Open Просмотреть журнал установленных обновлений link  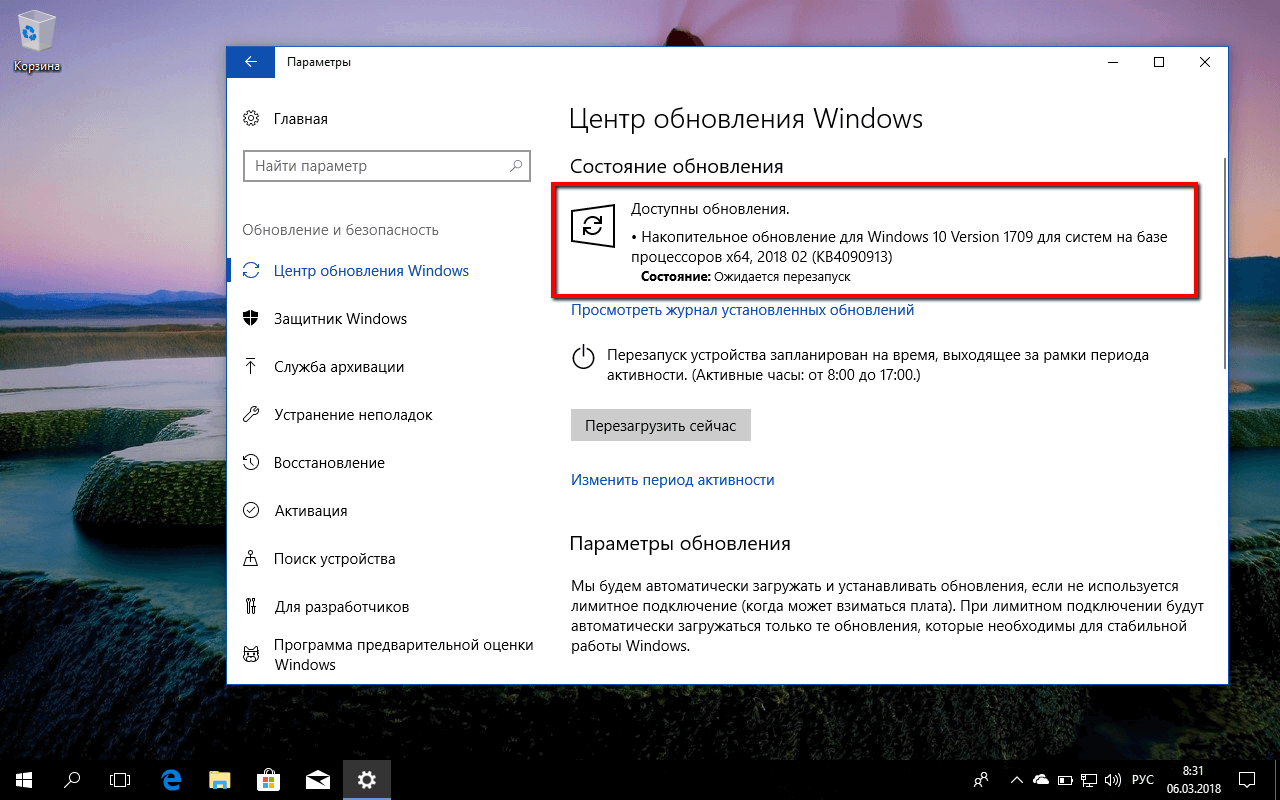click(741, 310)
